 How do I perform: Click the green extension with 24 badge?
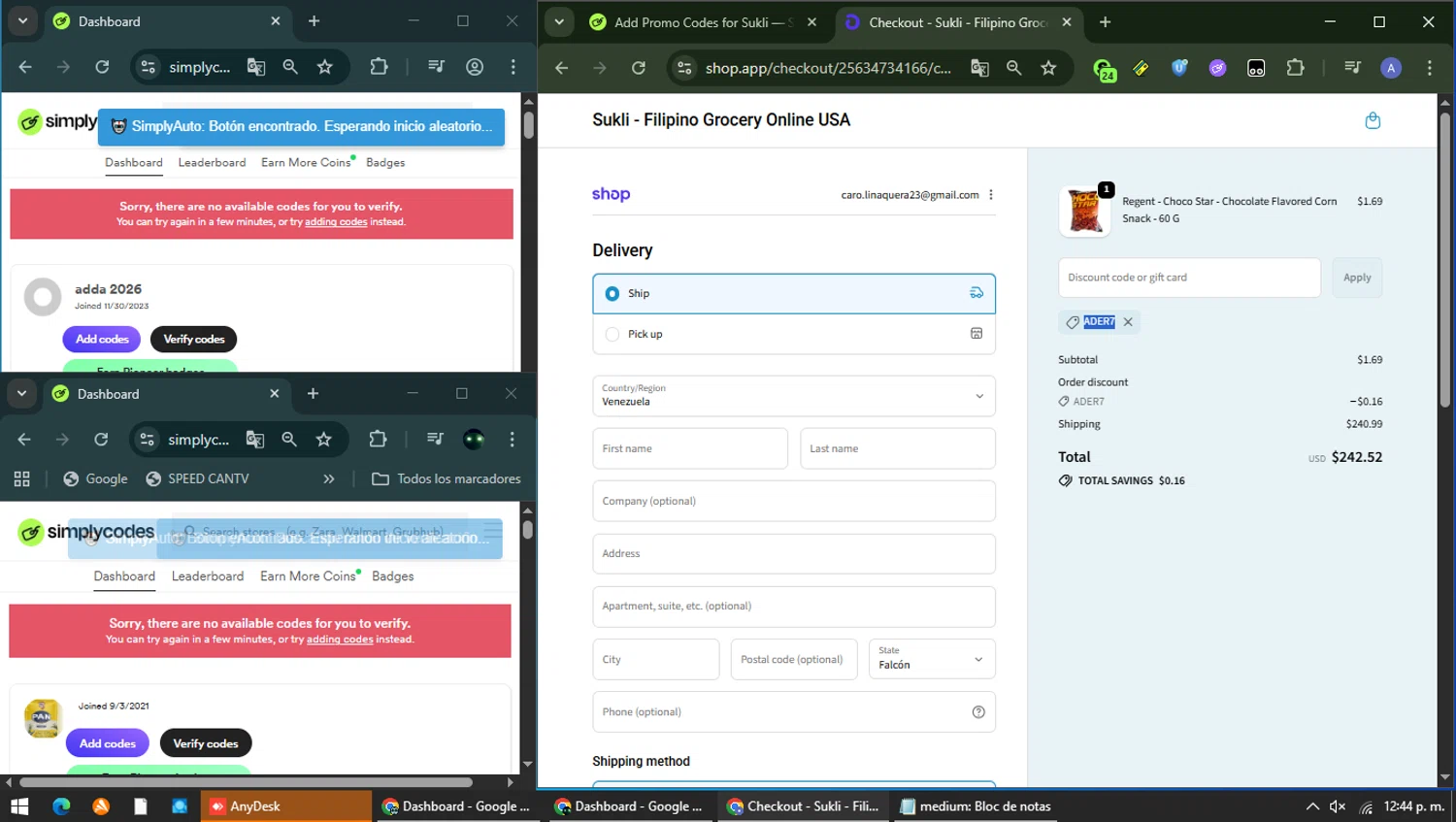[1105, 69]
